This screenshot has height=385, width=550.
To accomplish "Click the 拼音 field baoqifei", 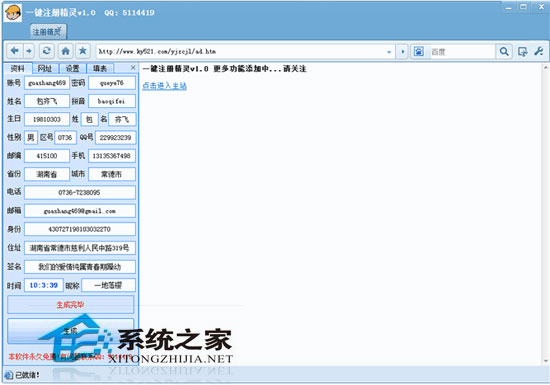I will pos(112,101).
